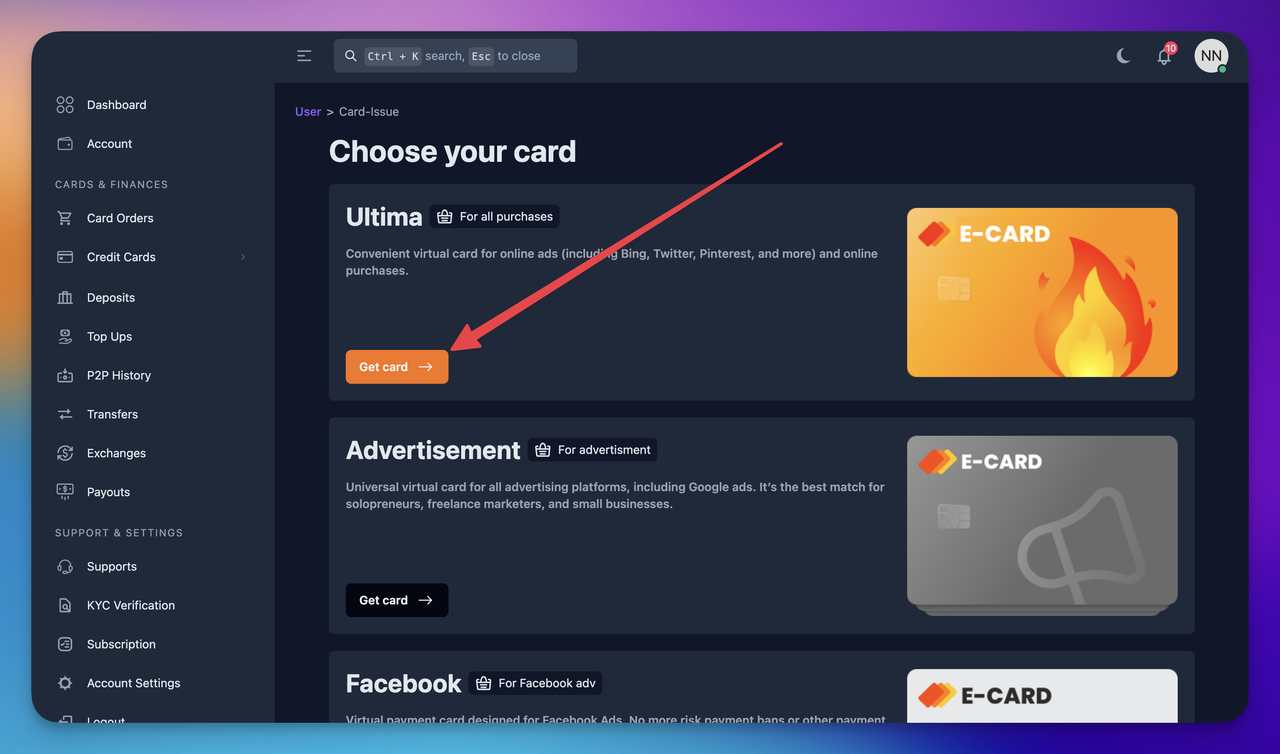Collapse sidebar with hamburger menu icon
1280x754 pixels.
click(304, 56)
